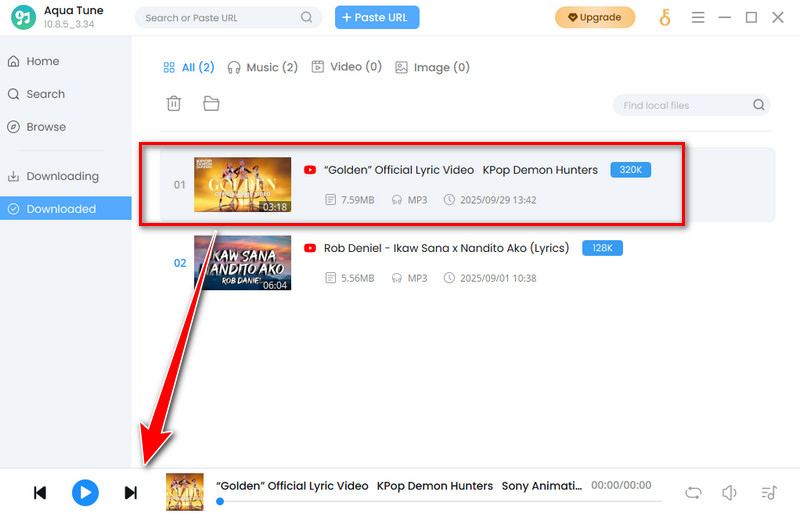Click MP3 format label of Rob Deniel track

click(x=417, y=278)
